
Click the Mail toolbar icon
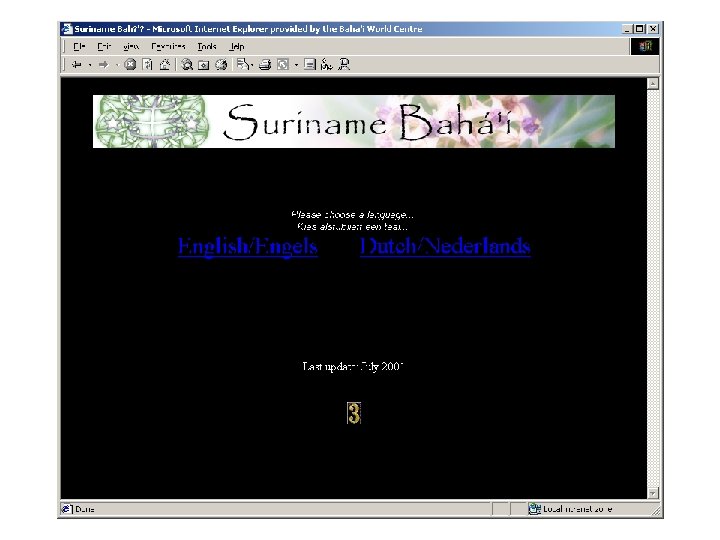pos(242,65)
